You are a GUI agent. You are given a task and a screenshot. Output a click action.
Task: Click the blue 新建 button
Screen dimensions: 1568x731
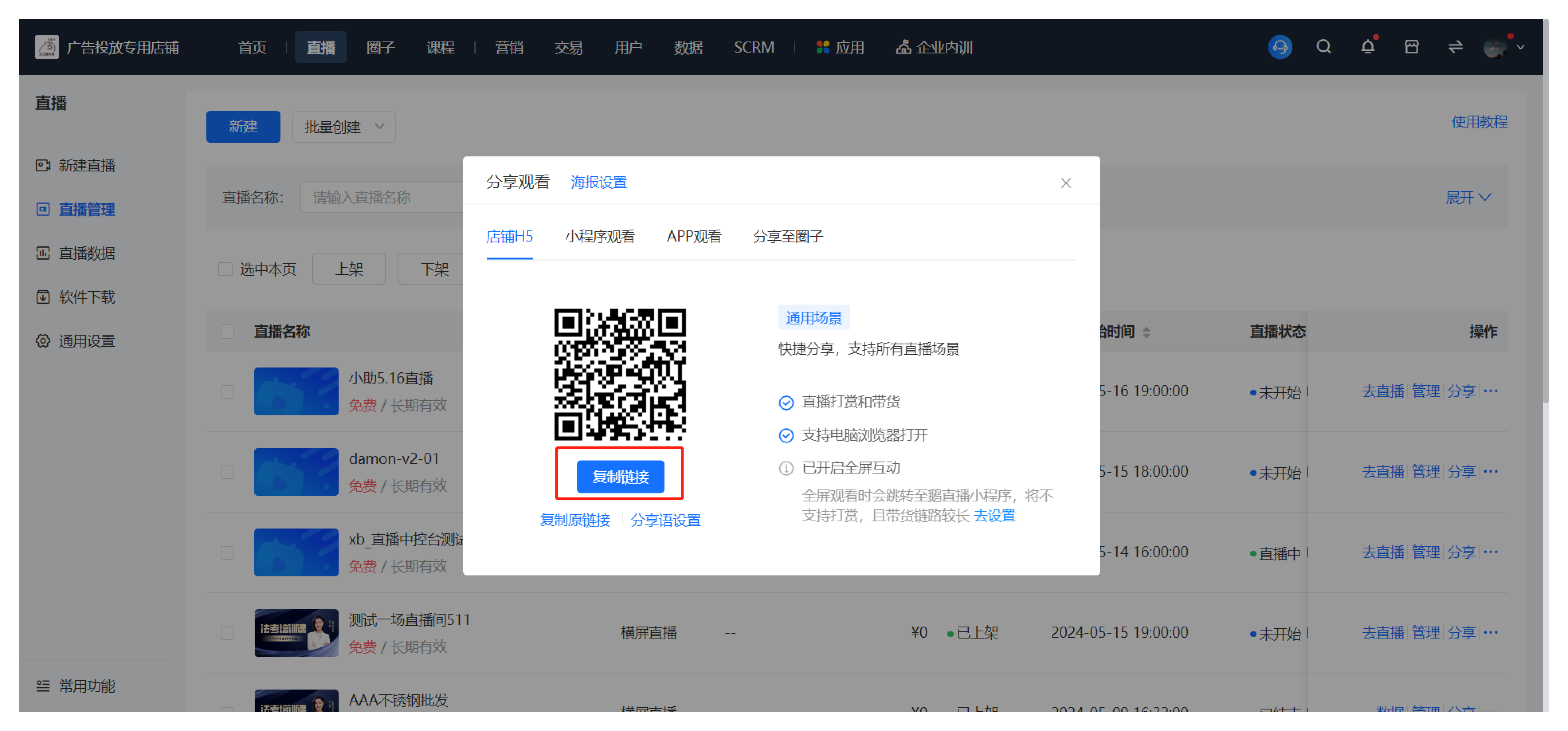pos(243,127)
